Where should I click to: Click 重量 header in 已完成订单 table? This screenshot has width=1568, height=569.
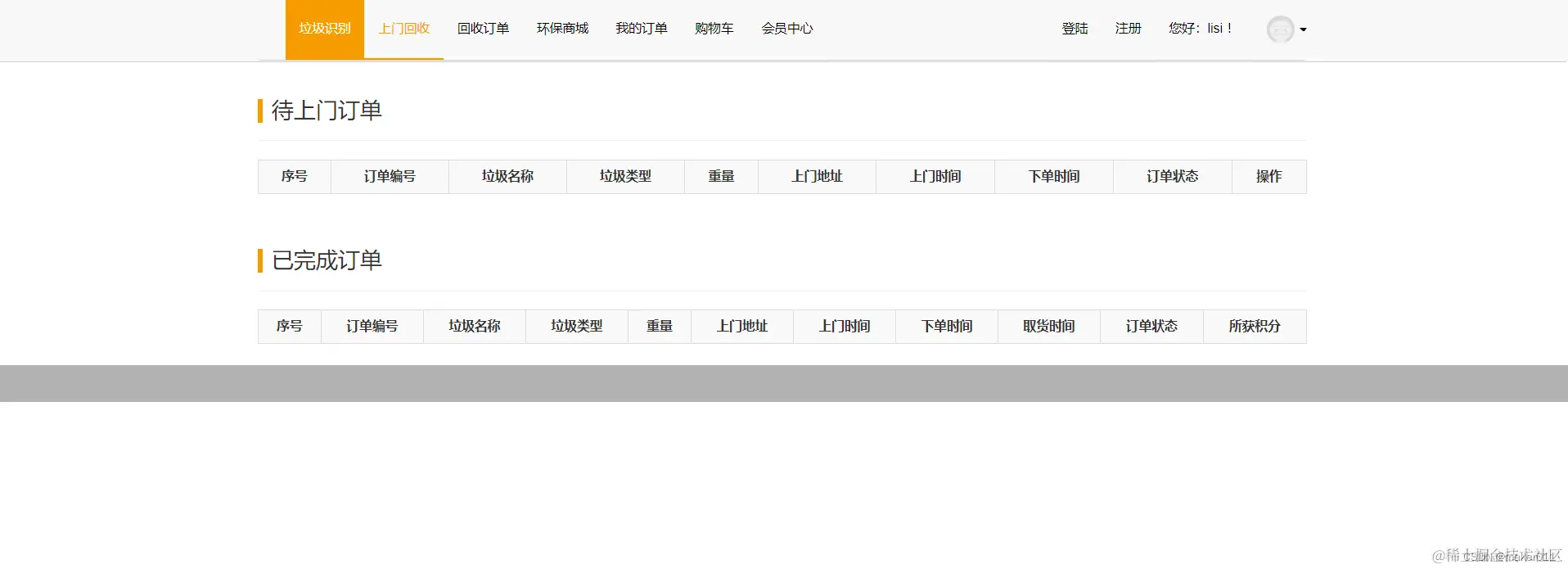660,327
